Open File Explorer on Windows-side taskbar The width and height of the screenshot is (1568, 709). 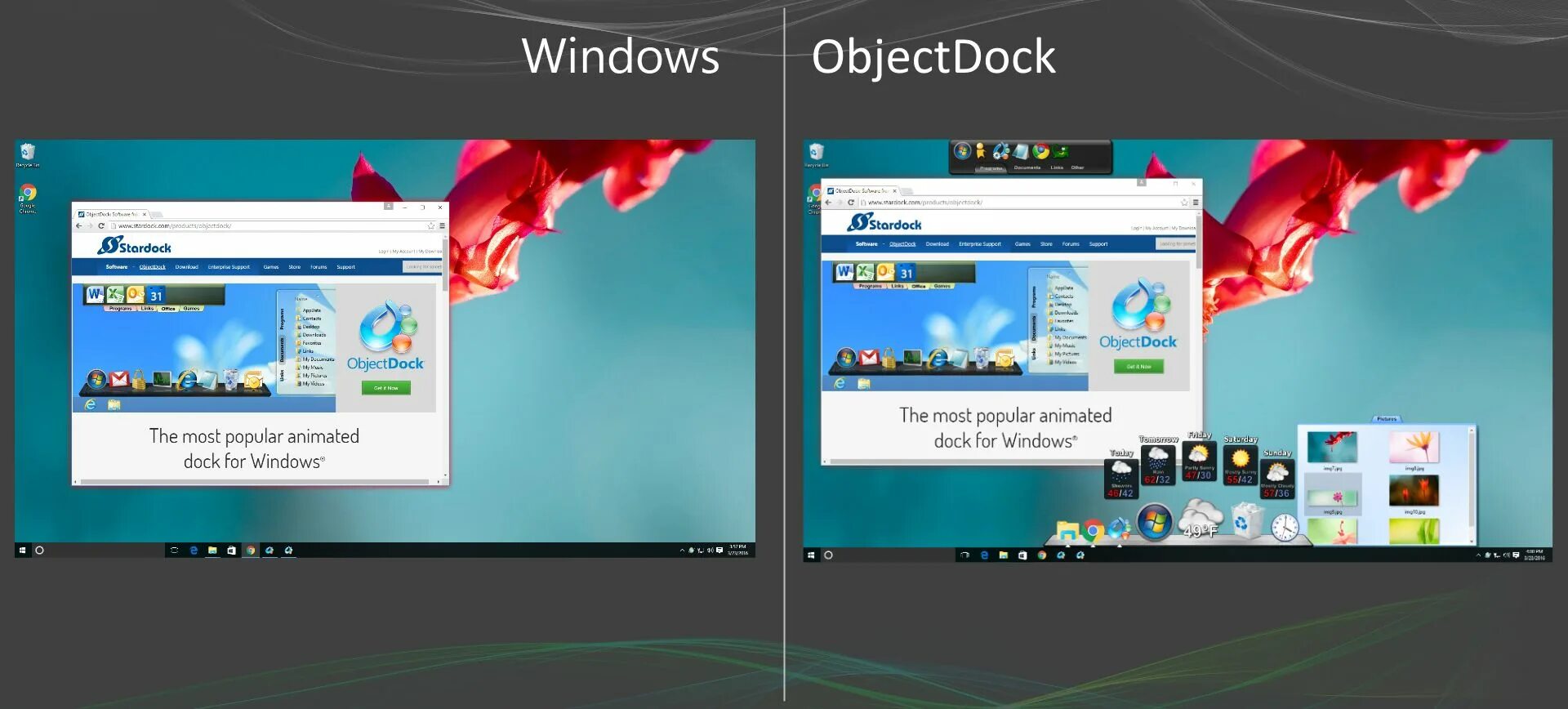(x=212, y=551)
